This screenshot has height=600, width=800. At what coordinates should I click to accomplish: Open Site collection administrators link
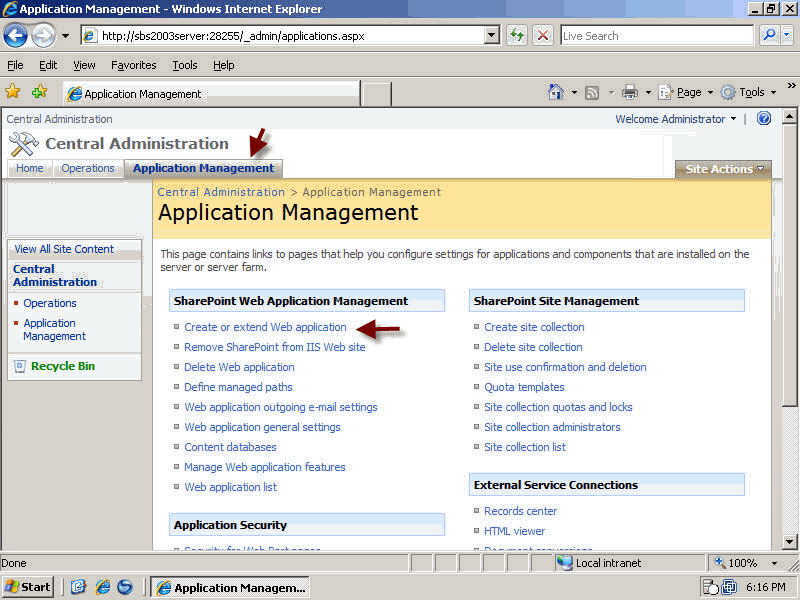553,427
